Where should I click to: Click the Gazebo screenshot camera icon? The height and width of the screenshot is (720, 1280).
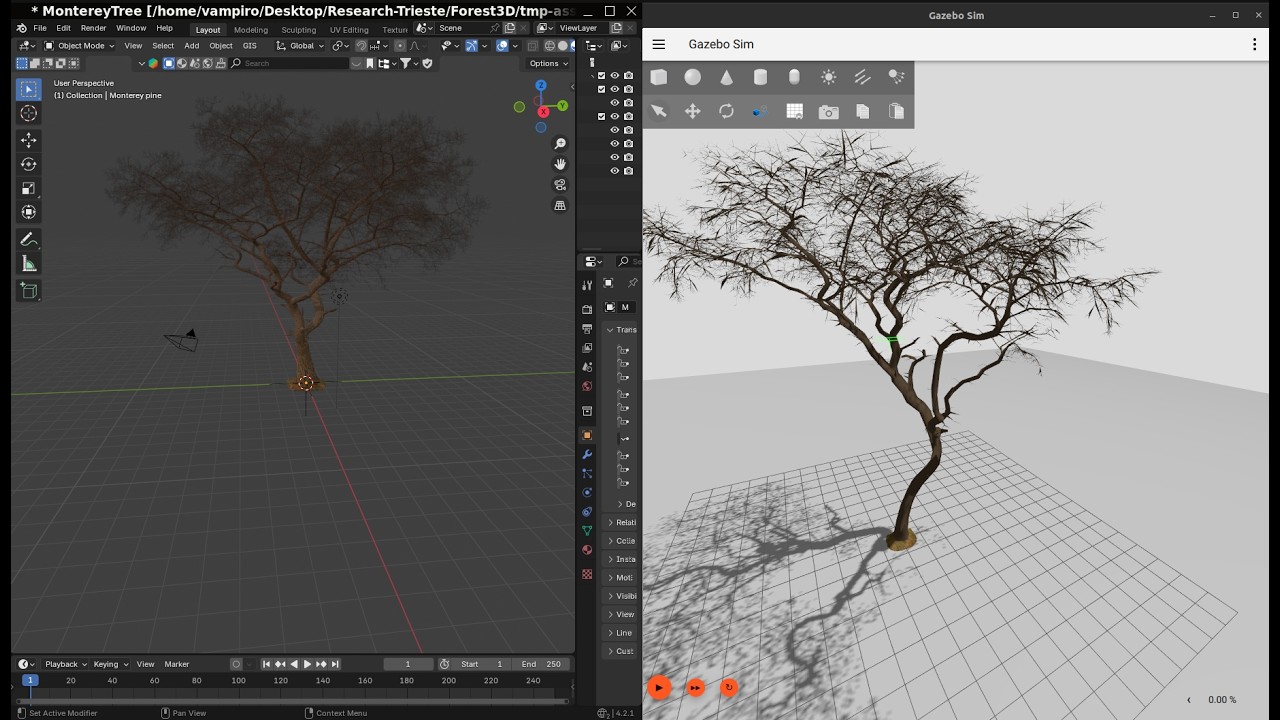(828, 112)
